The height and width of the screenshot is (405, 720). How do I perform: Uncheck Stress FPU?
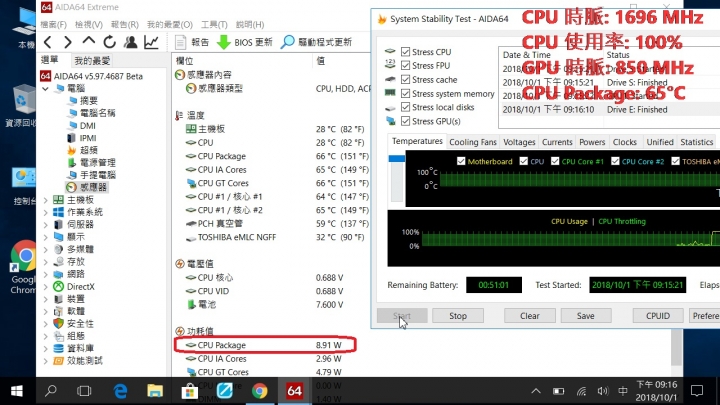point(405,65)
